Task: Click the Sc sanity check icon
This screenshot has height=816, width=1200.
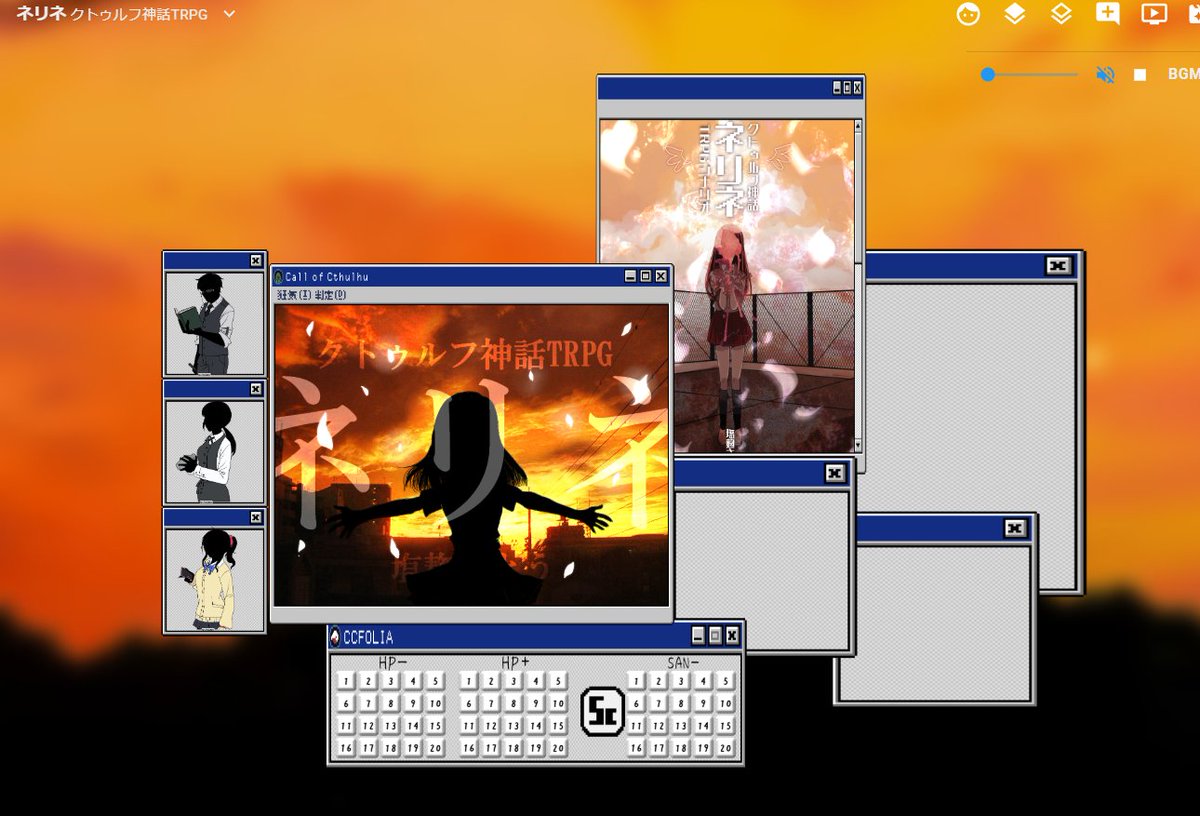Action: coord(603,712)
